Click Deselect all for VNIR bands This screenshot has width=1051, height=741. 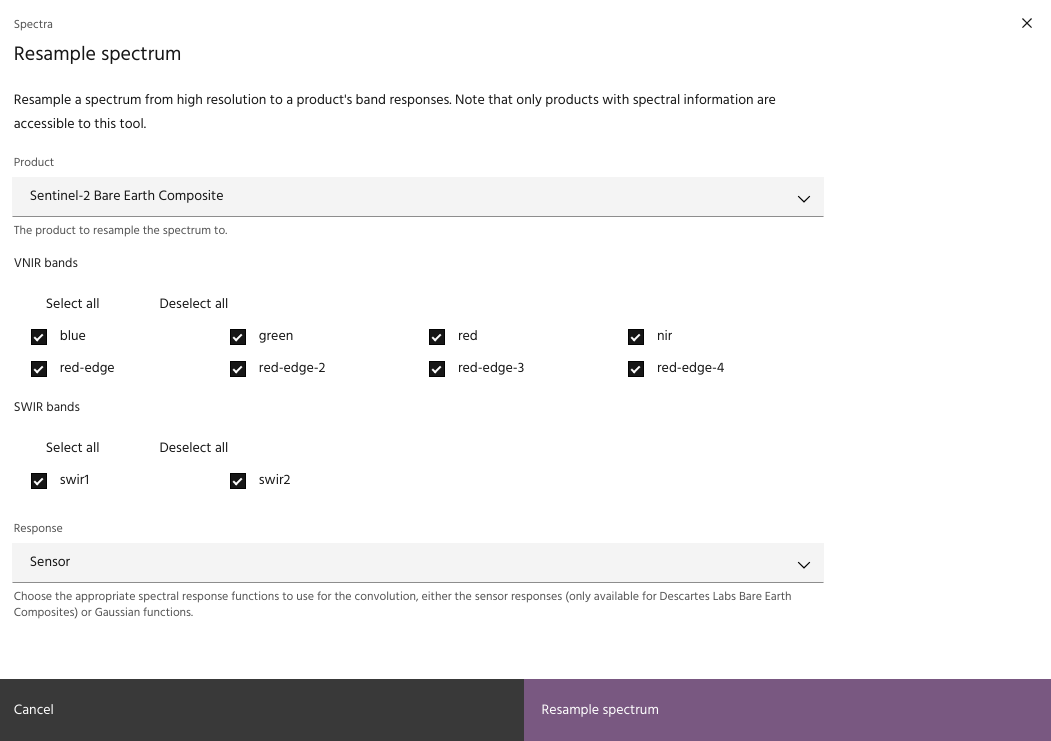tap(193, 304)
